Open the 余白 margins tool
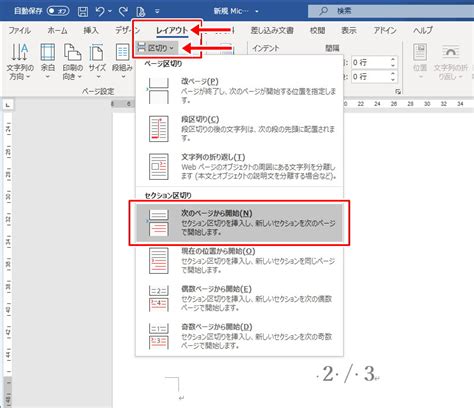The width and height of the screenshot is (474, 408). coord(48,61)
